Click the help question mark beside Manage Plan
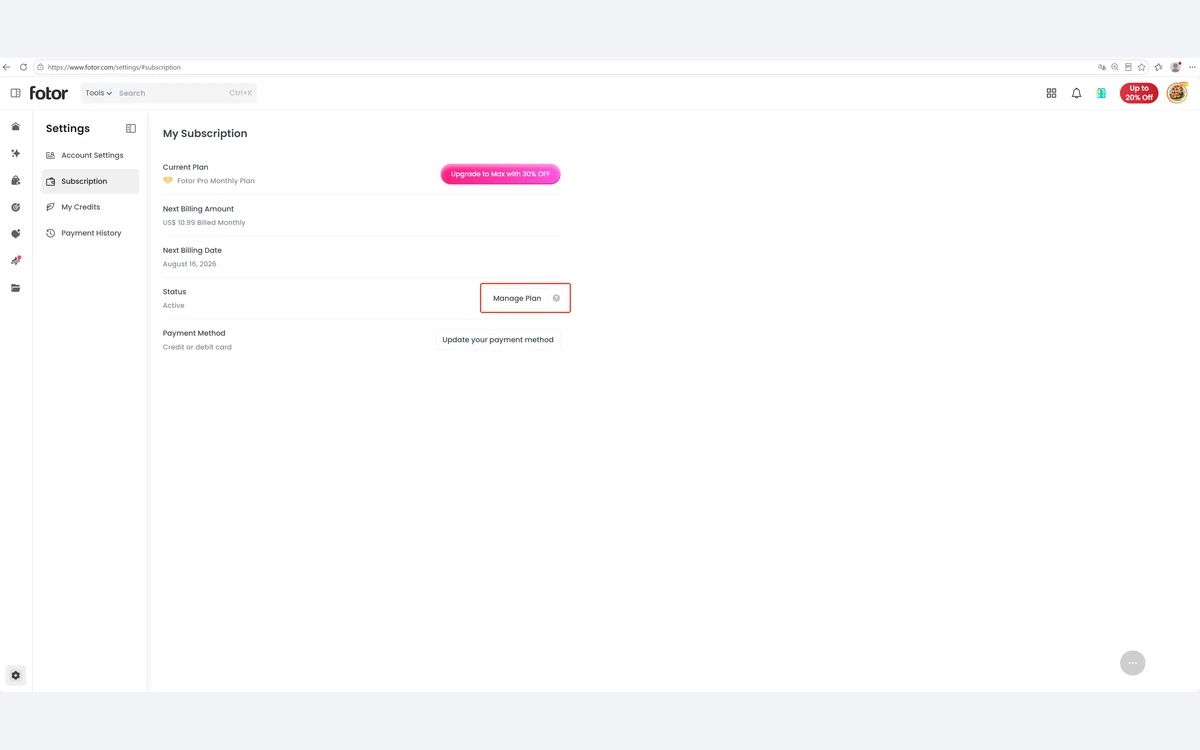 point(556,298)
